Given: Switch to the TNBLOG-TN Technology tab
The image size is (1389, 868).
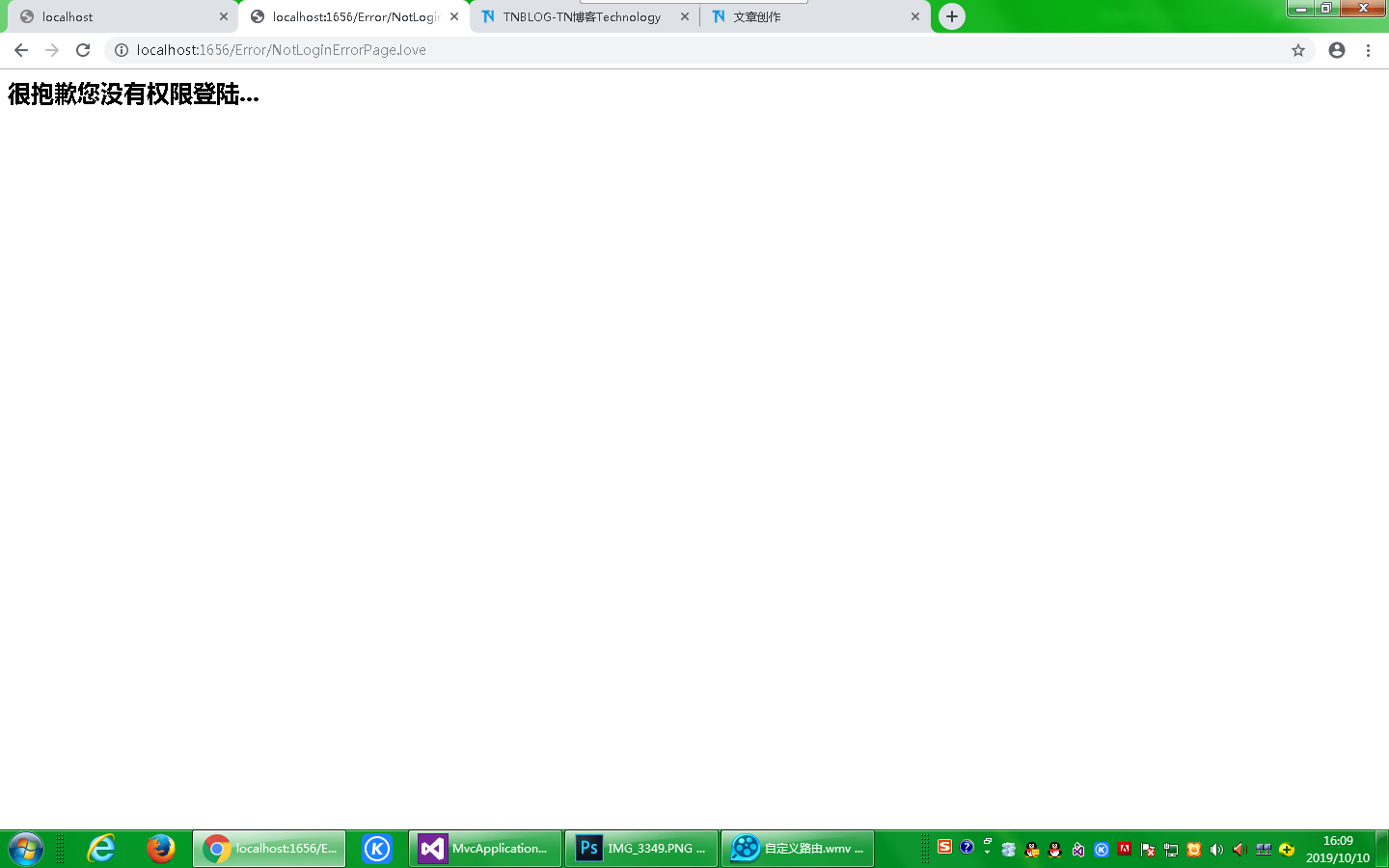Looking at the screenshot, I should [x=581, y=17].
